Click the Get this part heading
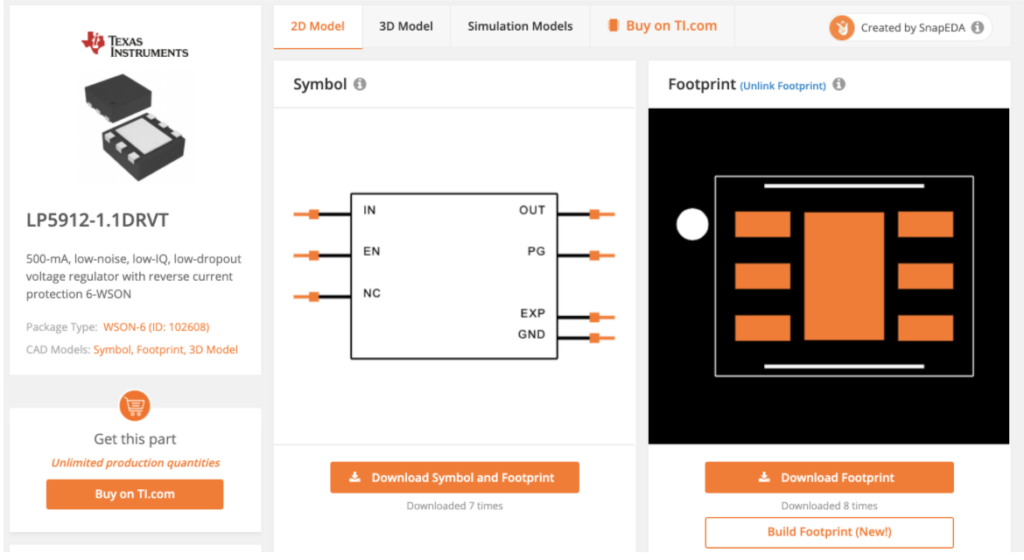Viewport: 1024px width, 560px height. (135, 439)
